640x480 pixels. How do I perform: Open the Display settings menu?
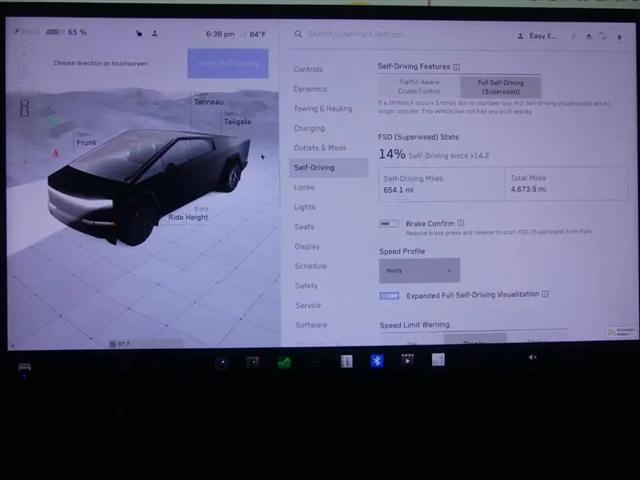(x=307, y=246)
